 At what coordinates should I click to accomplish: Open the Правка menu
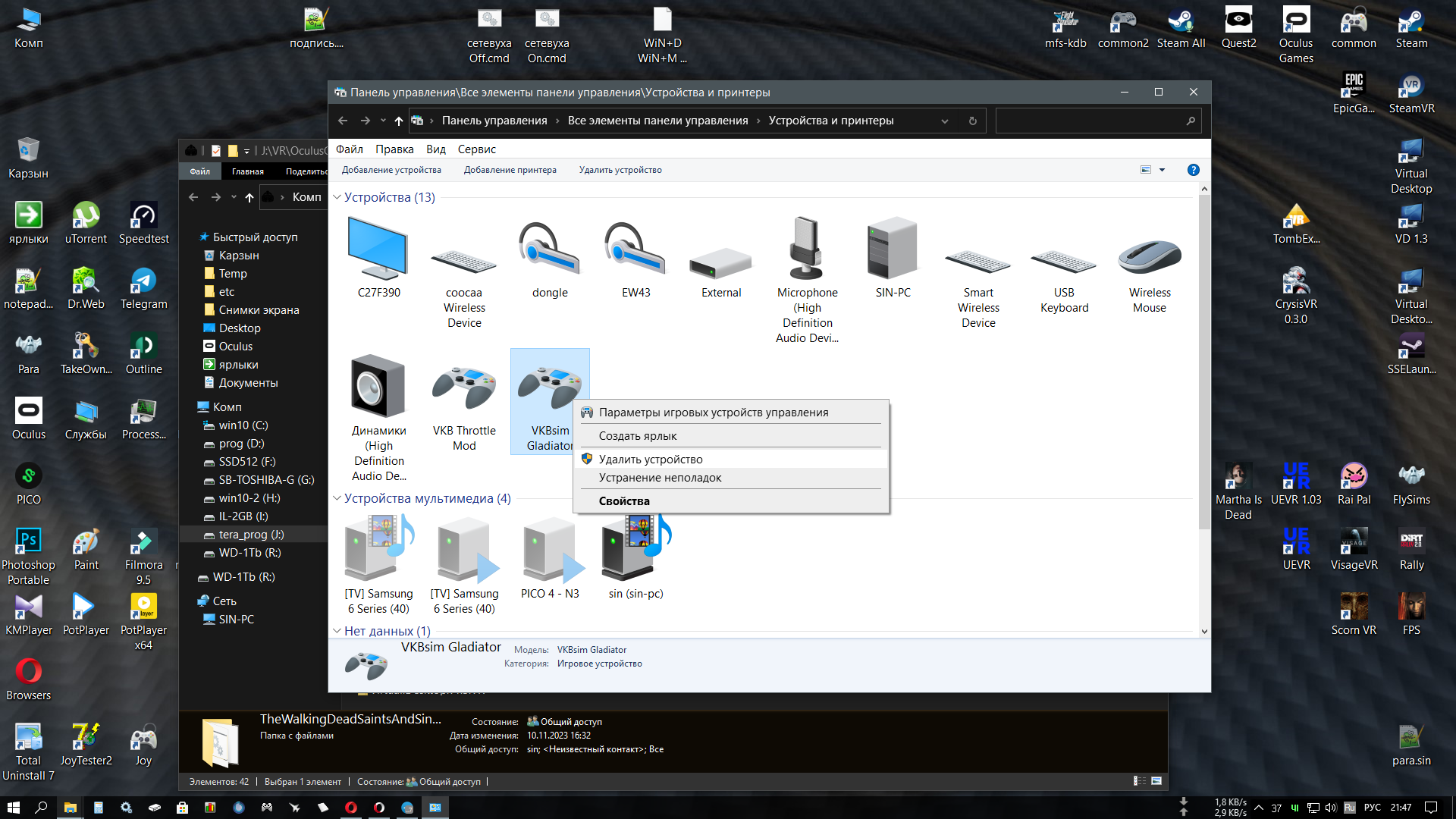[x=394, y=149]
